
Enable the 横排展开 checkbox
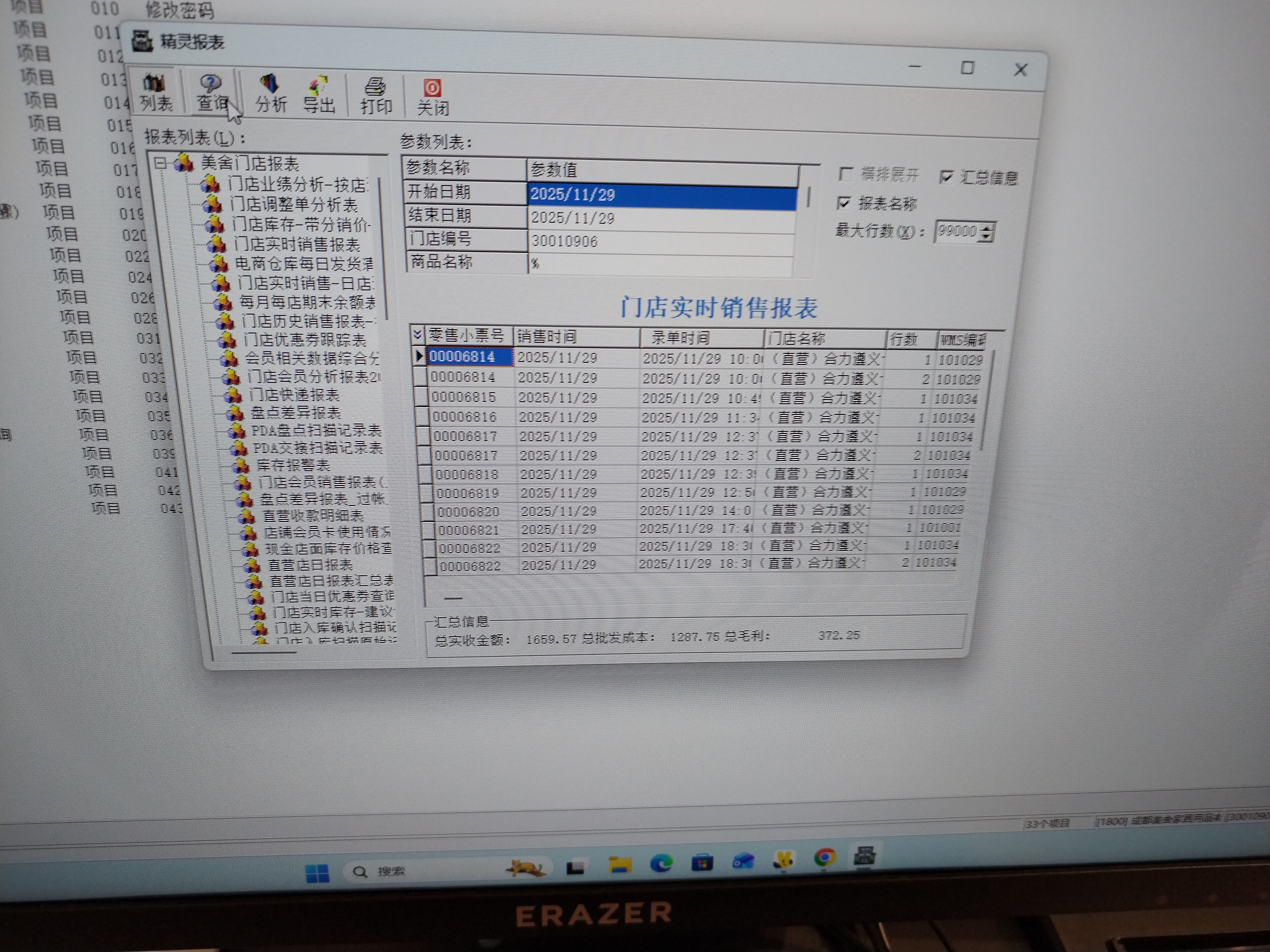pos(845,173)
